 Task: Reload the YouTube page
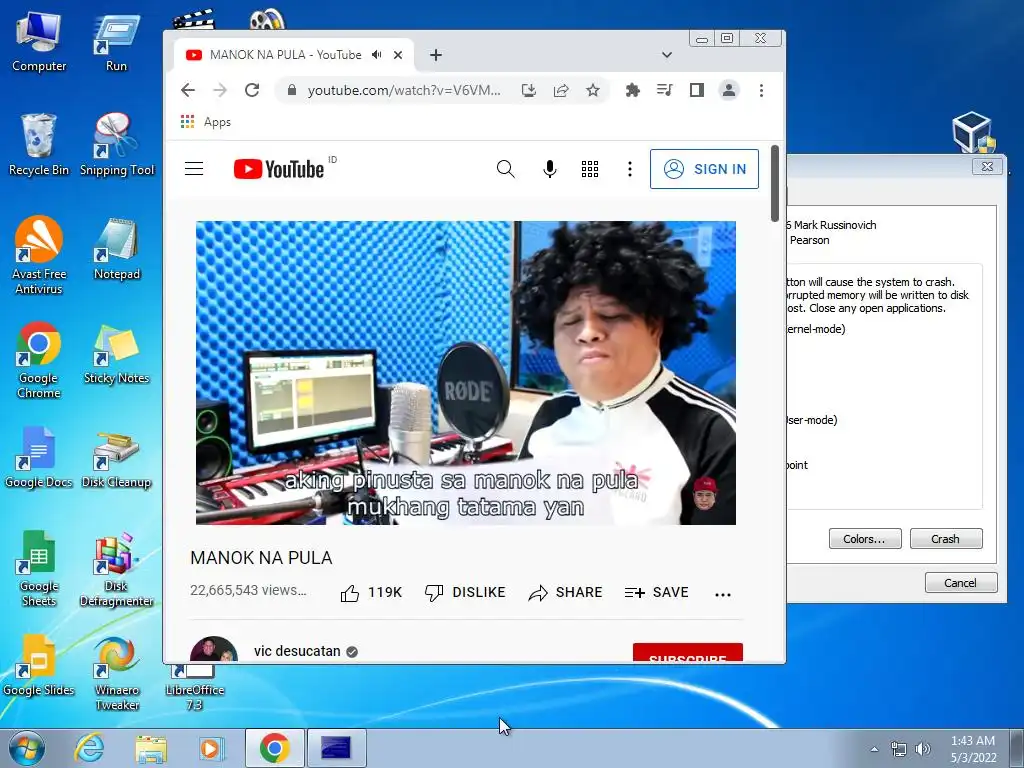(x=252, y=90)
